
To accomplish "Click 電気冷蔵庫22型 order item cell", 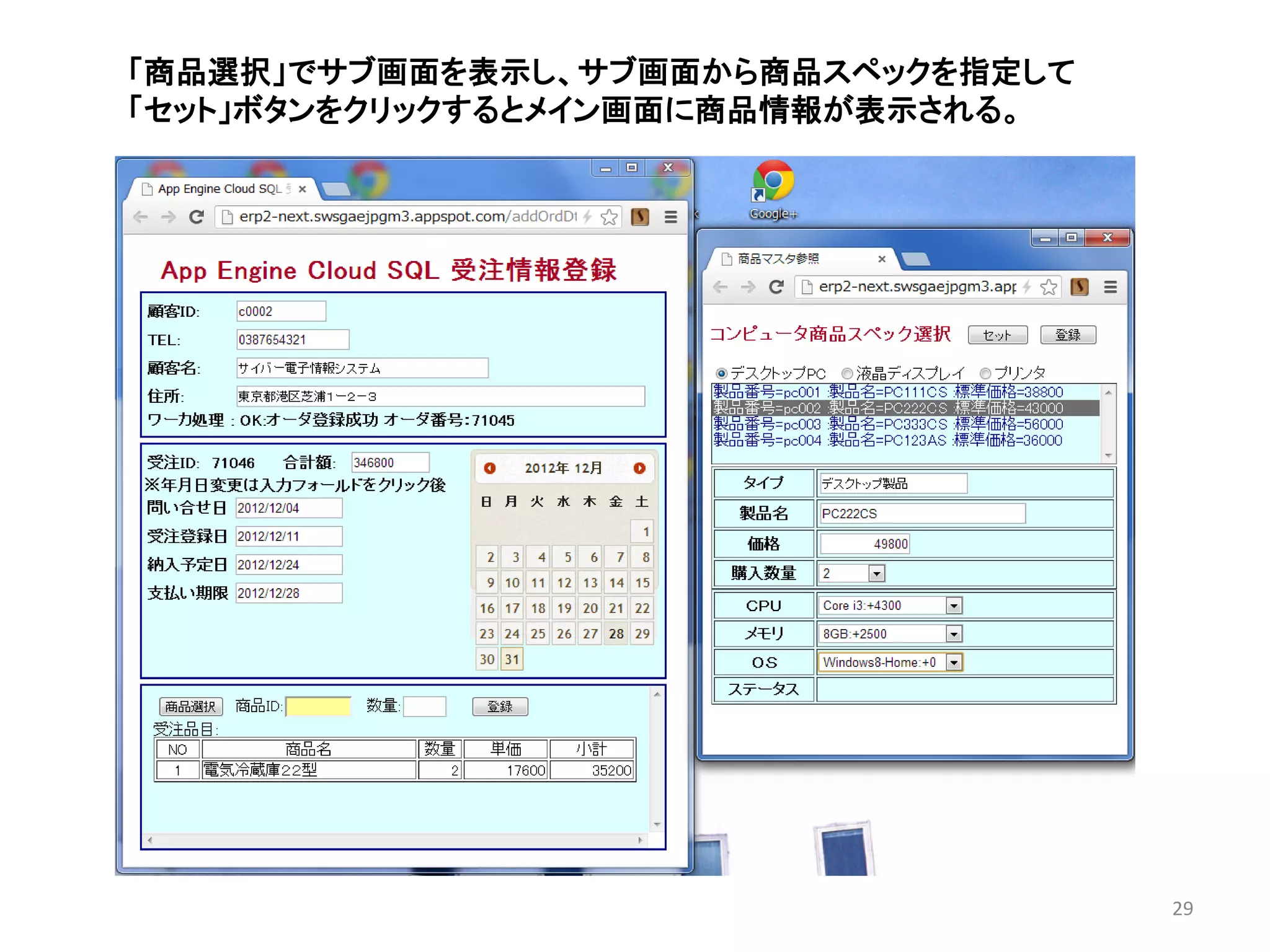I will coord(309,770).
